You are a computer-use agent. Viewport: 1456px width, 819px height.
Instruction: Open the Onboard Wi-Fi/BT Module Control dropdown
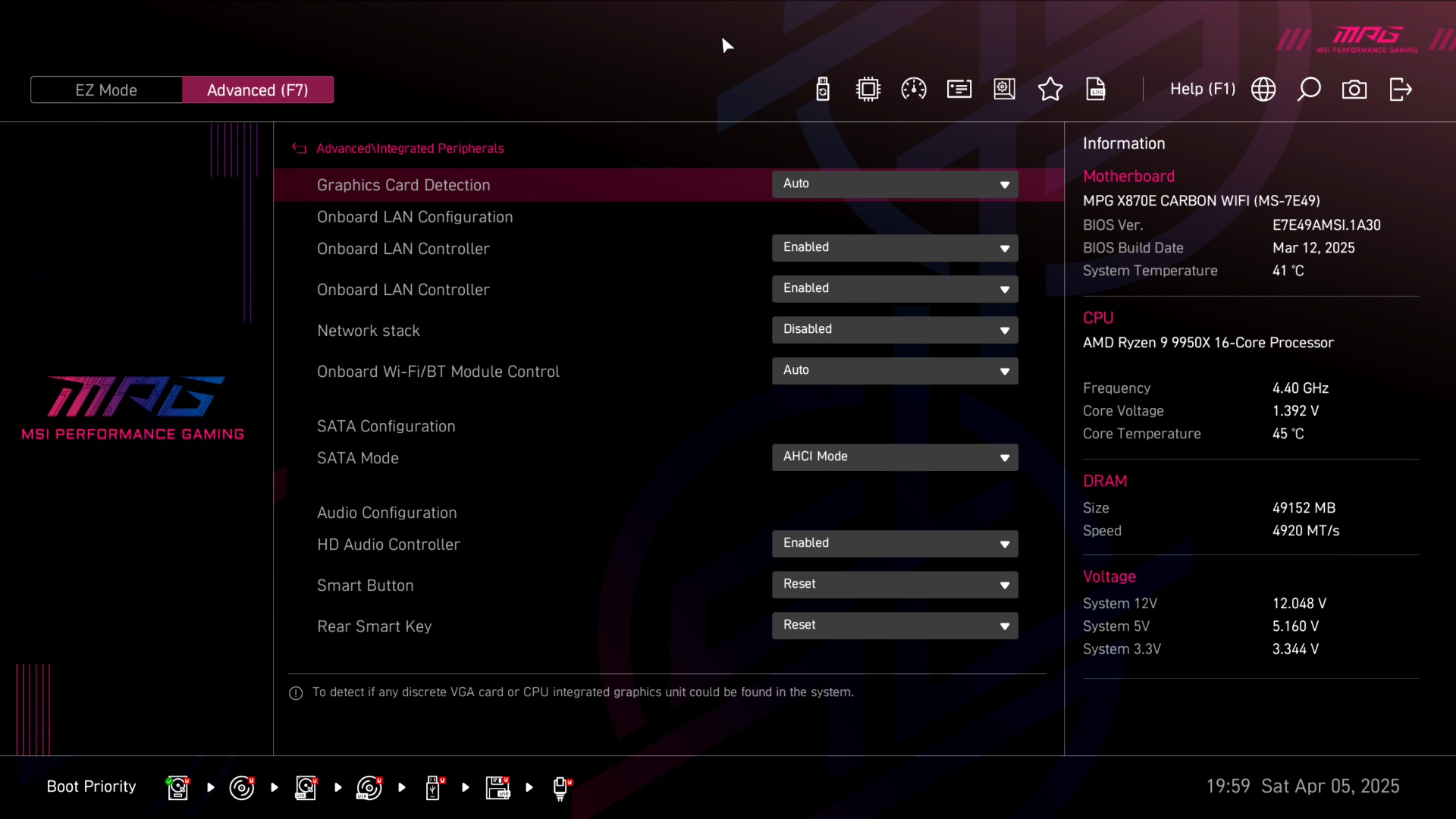tap(895, 371)
